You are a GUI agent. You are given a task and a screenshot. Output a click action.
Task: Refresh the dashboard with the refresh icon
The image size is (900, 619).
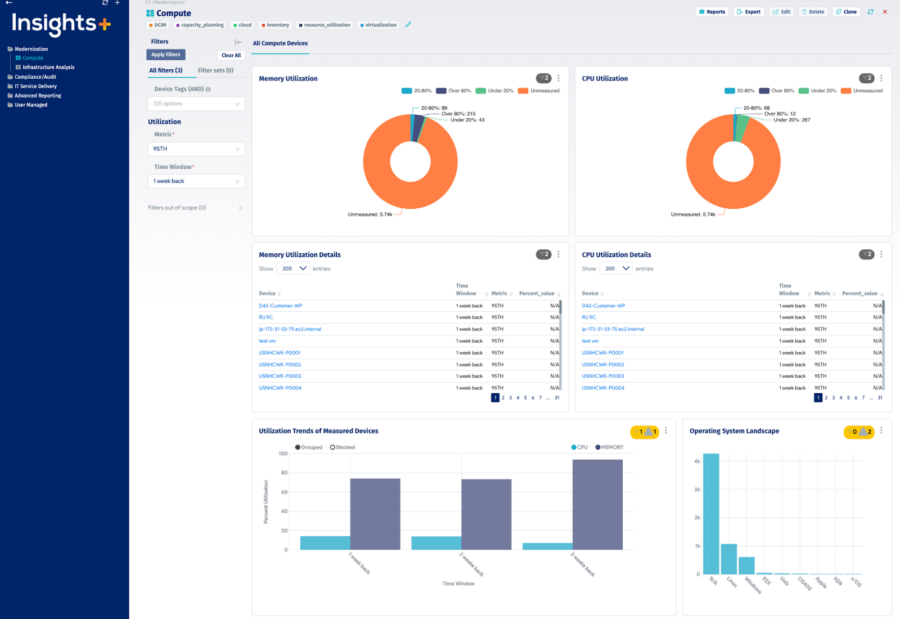point(870,10)
